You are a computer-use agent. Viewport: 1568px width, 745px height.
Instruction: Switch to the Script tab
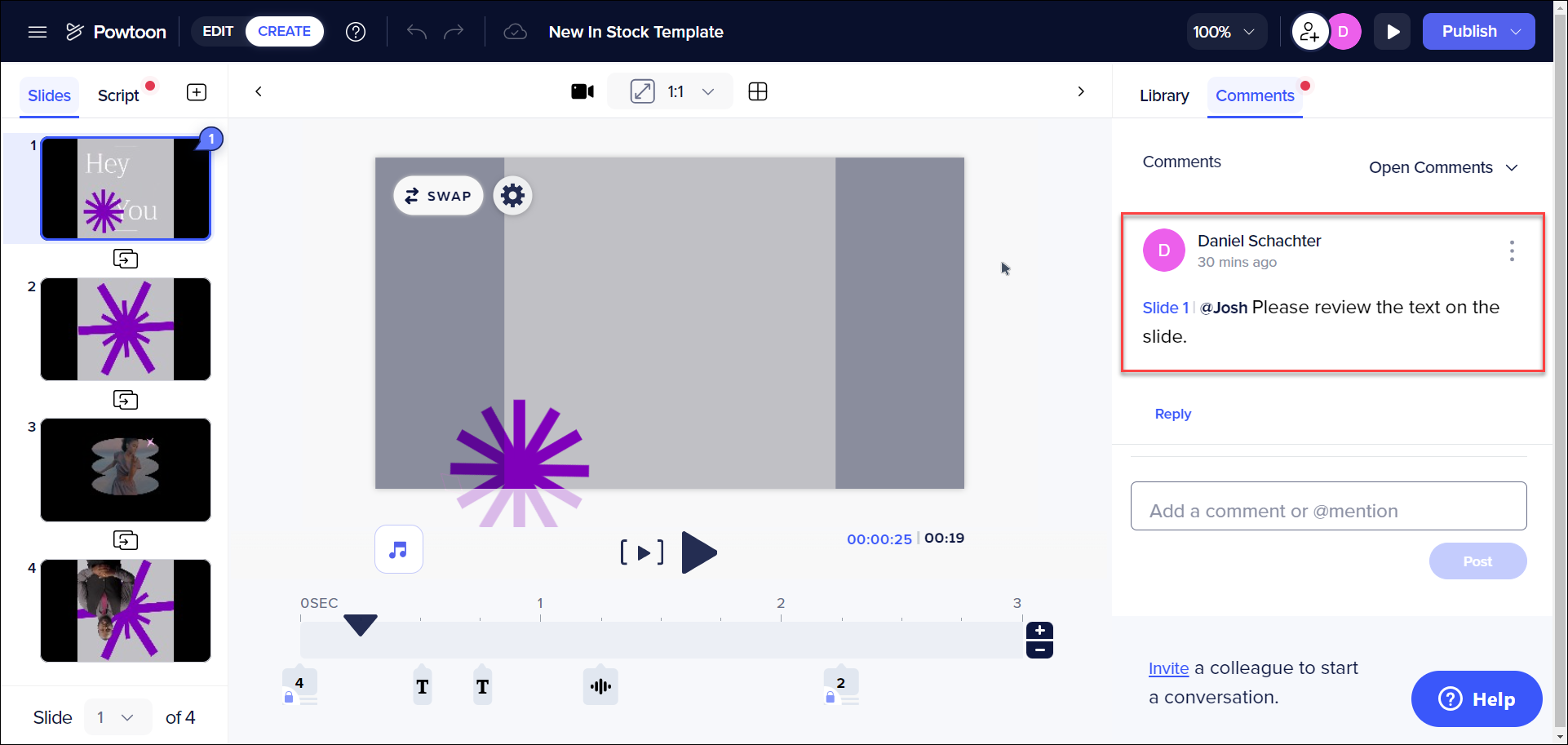118,95
